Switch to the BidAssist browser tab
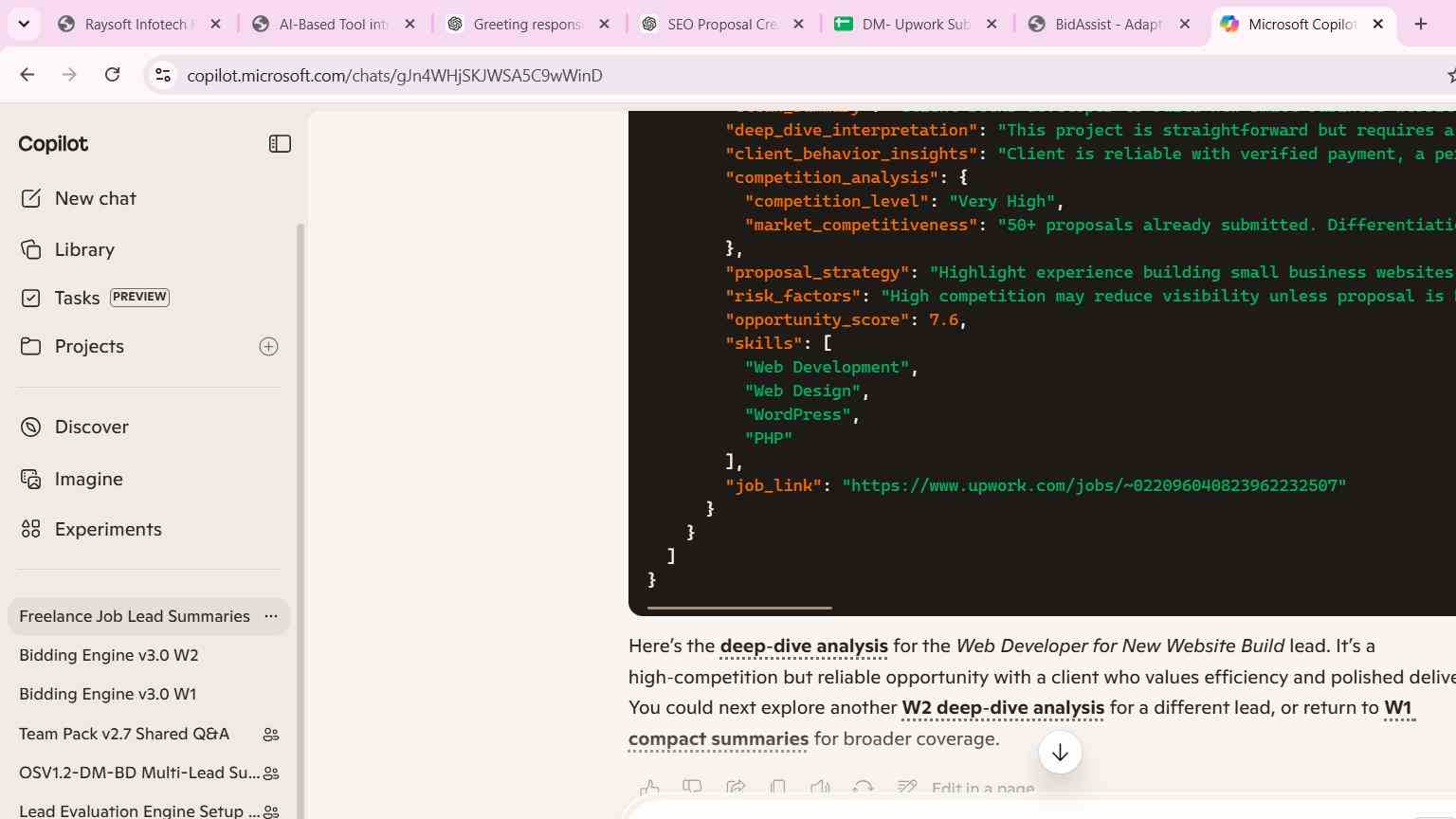Viewport: 1456px width, 819px height. tap(1109, 25)
